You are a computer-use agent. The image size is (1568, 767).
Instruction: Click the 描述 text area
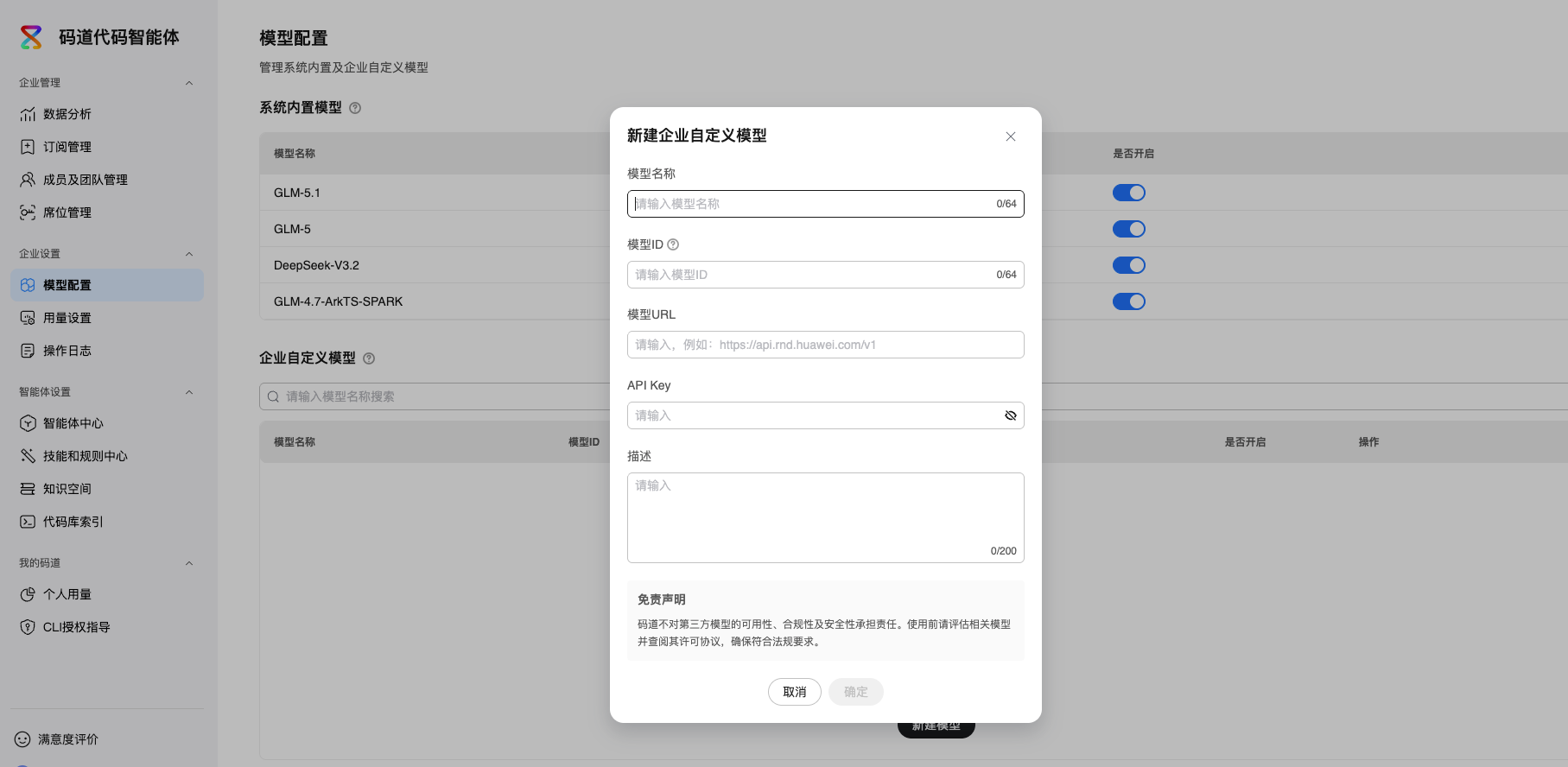[x=826, y=517]
